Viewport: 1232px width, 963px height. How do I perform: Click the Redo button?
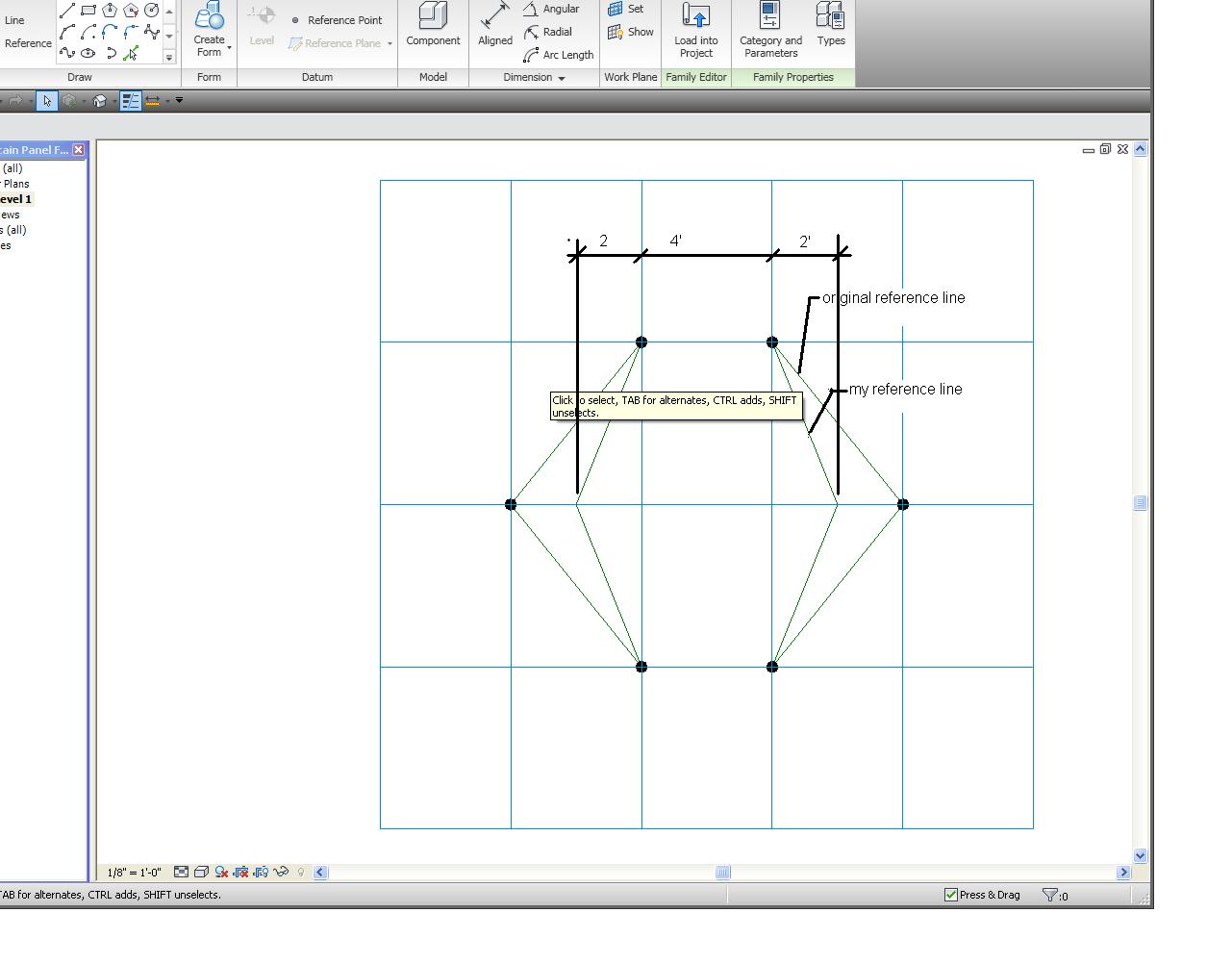[15, 101]
